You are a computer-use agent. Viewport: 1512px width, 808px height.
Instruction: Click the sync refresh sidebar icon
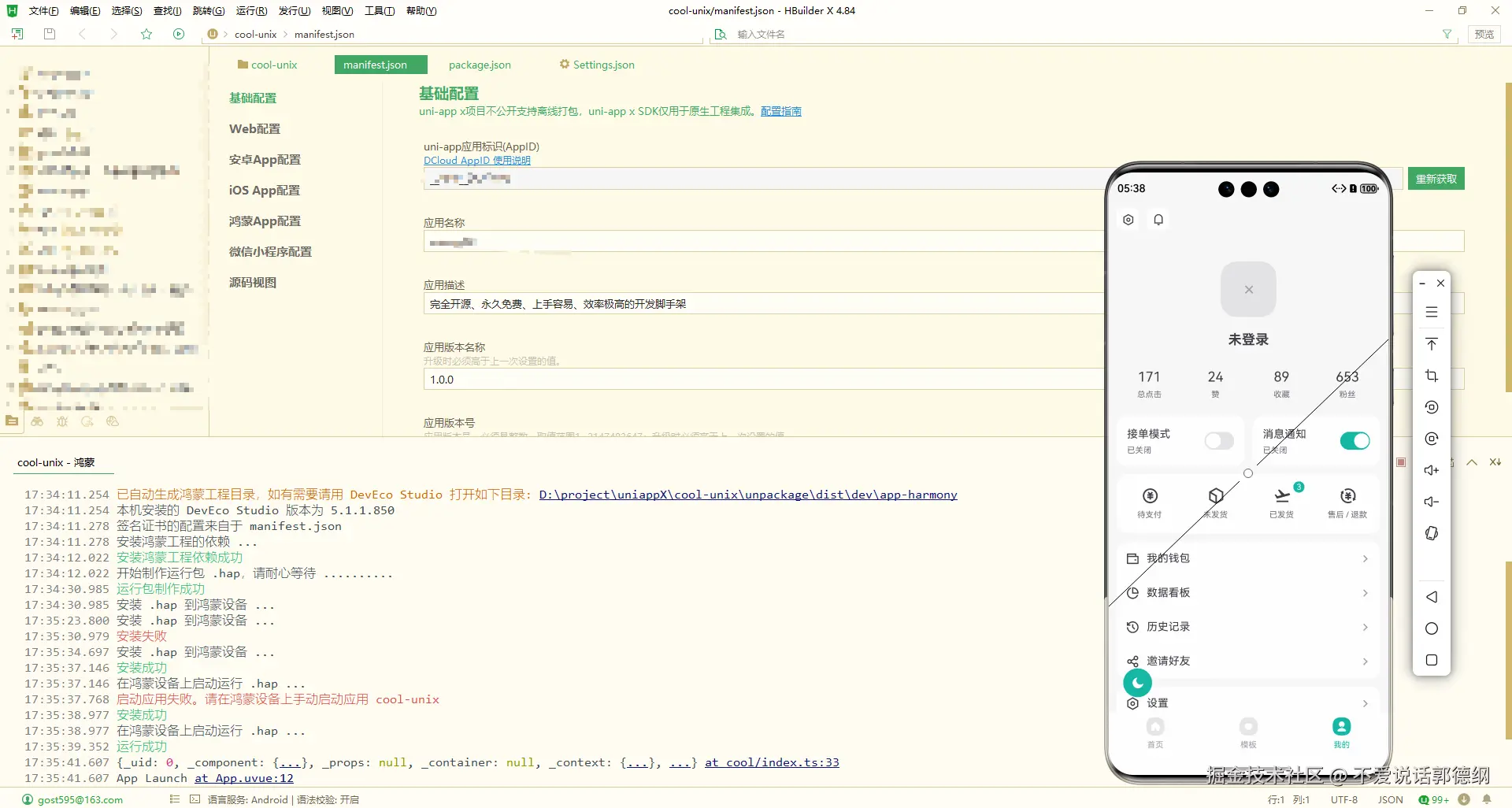tap(87, 421)
